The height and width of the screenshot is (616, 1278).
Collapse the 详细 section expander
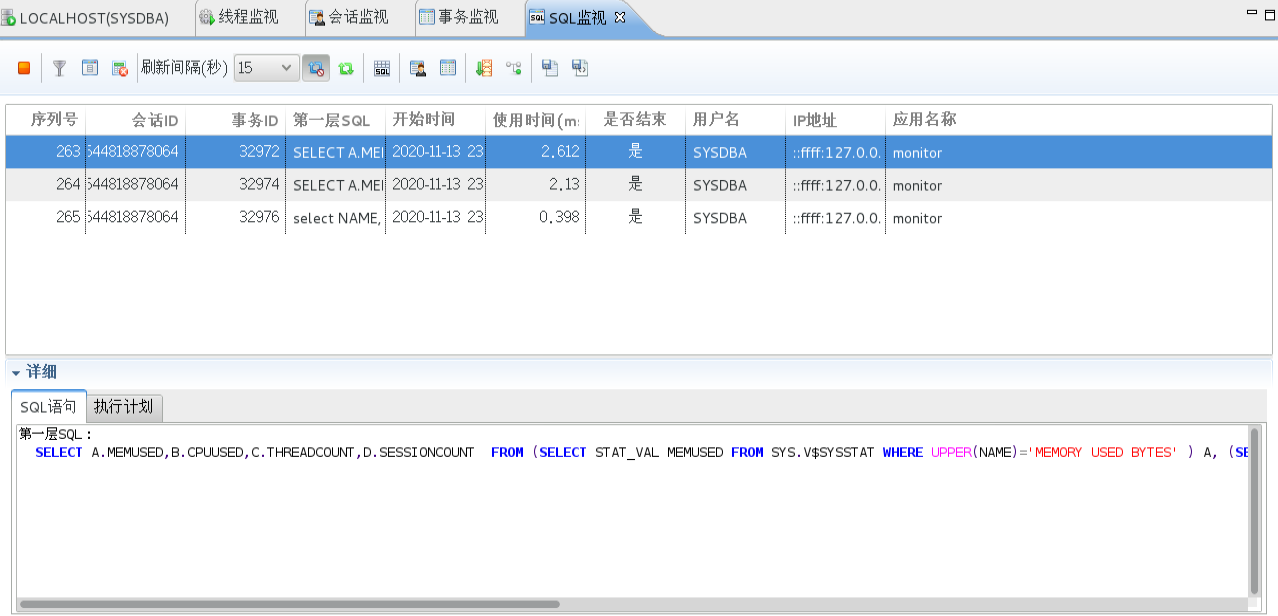click(16, 373)
